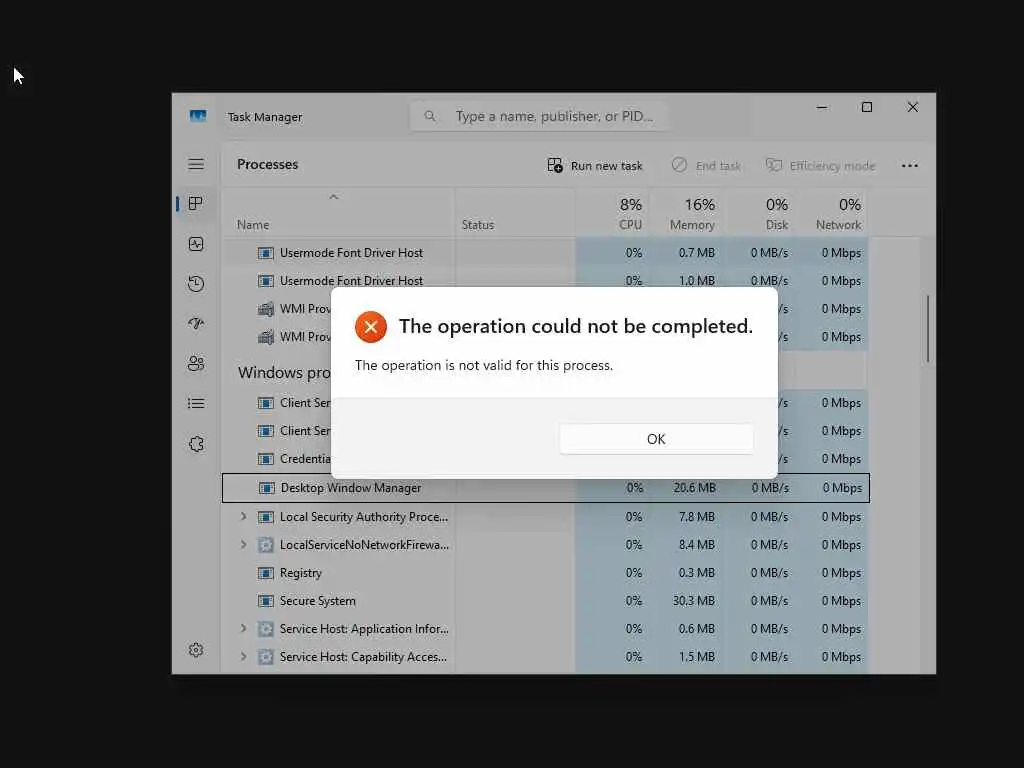Open the App history sidebar icon
1024x768 pixels.
tap(196, 284)
